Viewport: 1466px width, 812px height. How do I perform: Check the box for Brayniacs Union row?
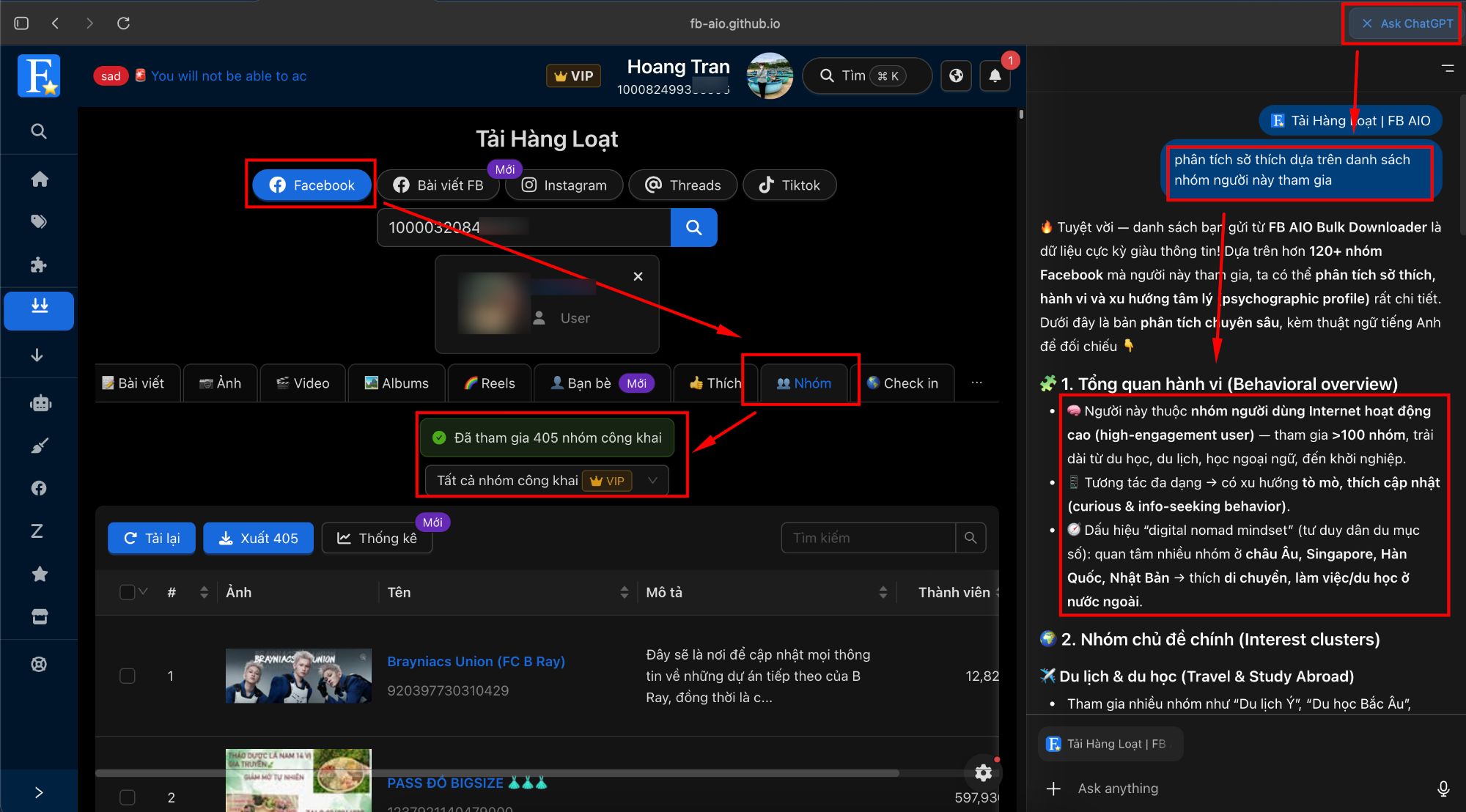(128, 676)
